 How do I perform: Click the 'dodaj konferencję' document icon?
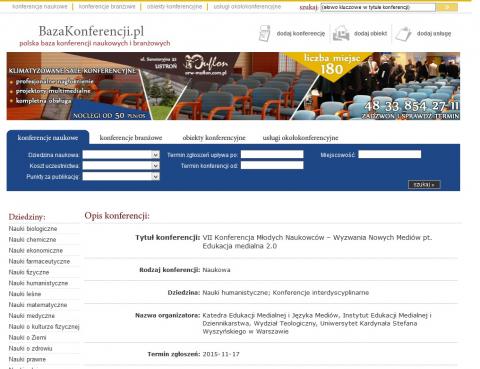[265, 33]
